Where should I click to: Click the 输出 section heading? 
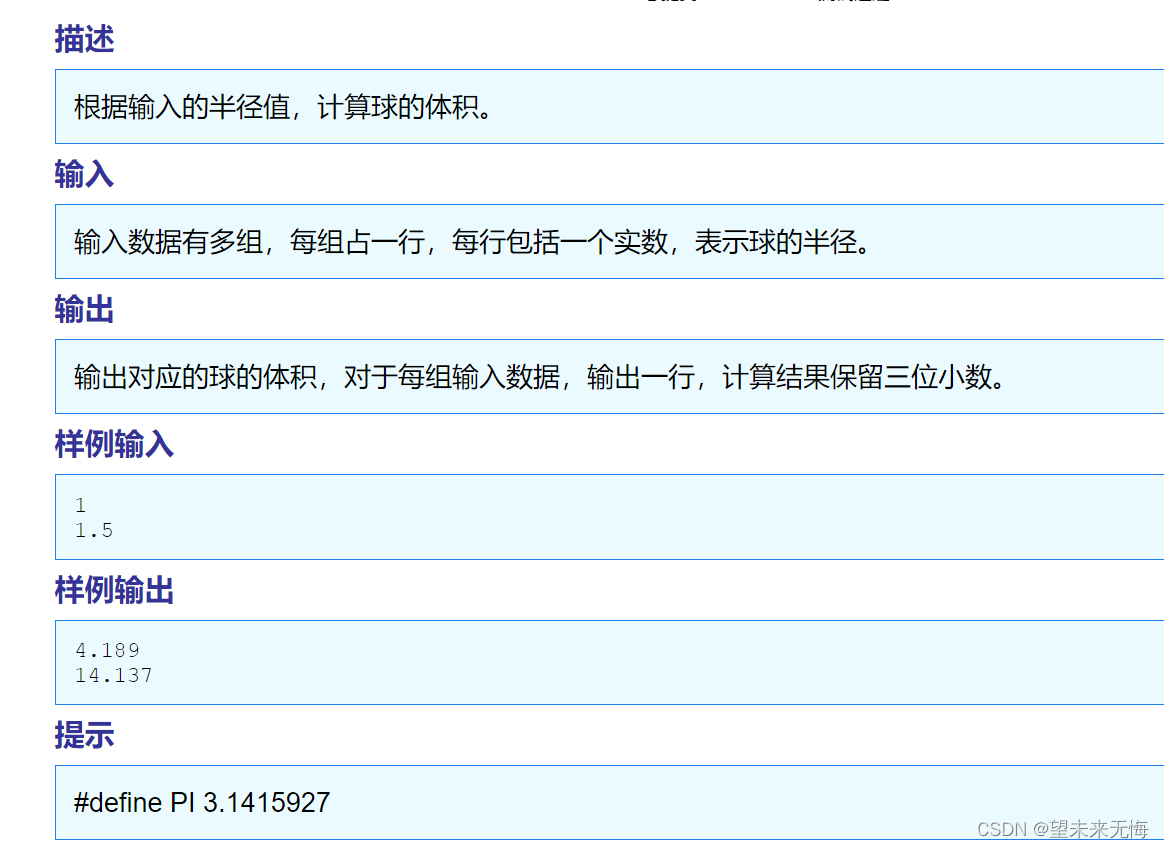(x=83, y=310)
